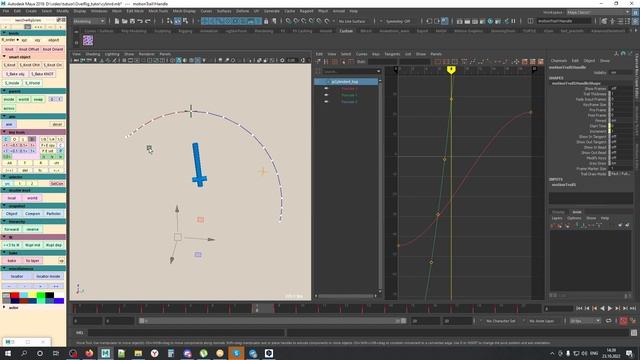This screenshot has height=360, width=640.
Task: Click the purple custom shelf icon
Action: (88, 40)
